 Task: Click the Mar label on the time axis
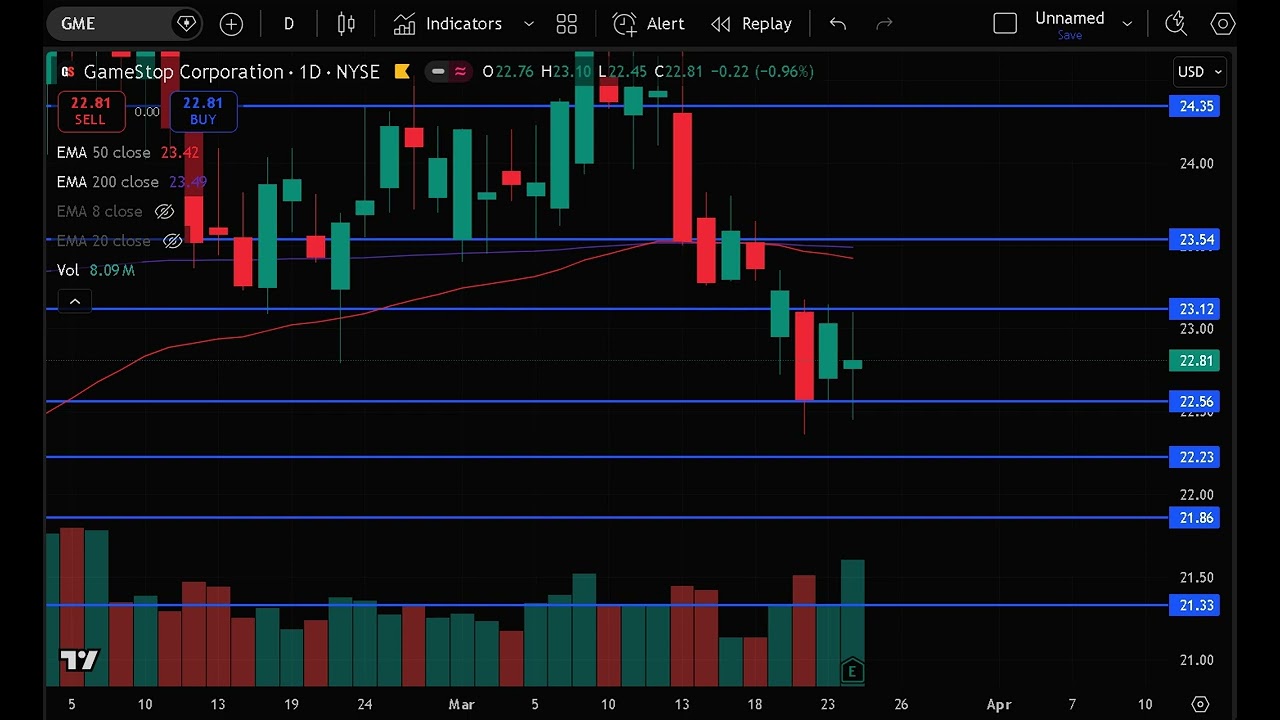[x=461, y=704]
